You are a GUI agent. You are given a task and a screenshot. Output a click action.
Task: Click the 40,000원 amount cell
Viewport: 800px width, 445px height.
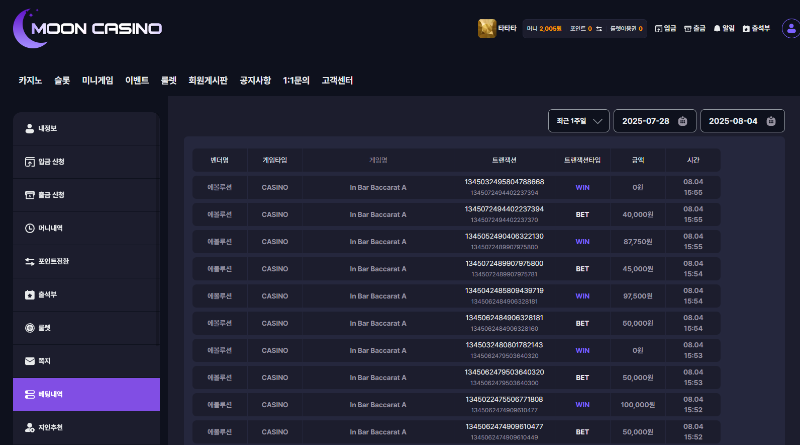(638, 215)
